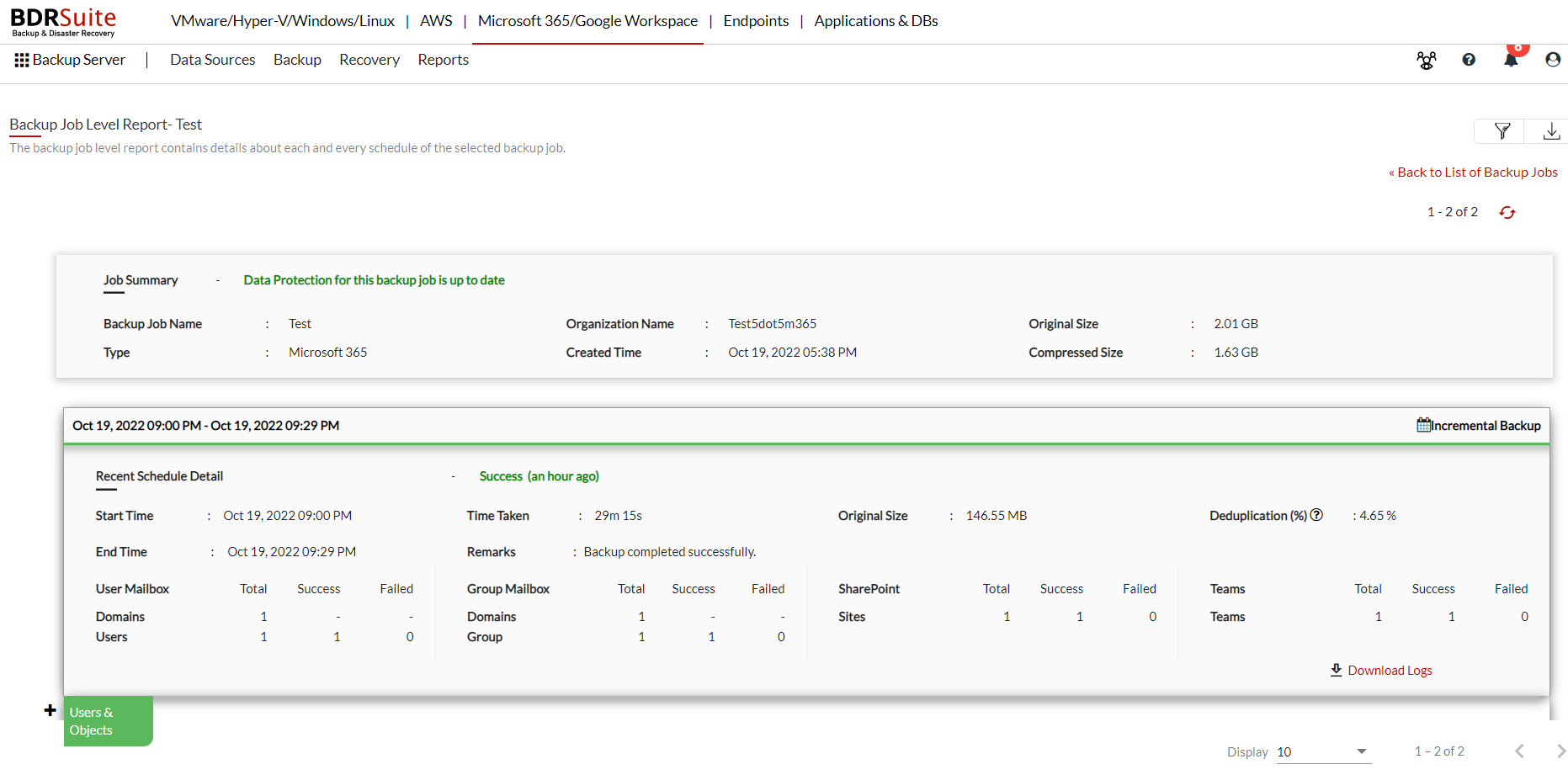Image resolution: width=1568 pixels, height=775 pixels.
Task: Select the AWS tab
Action: pos(436,21)
